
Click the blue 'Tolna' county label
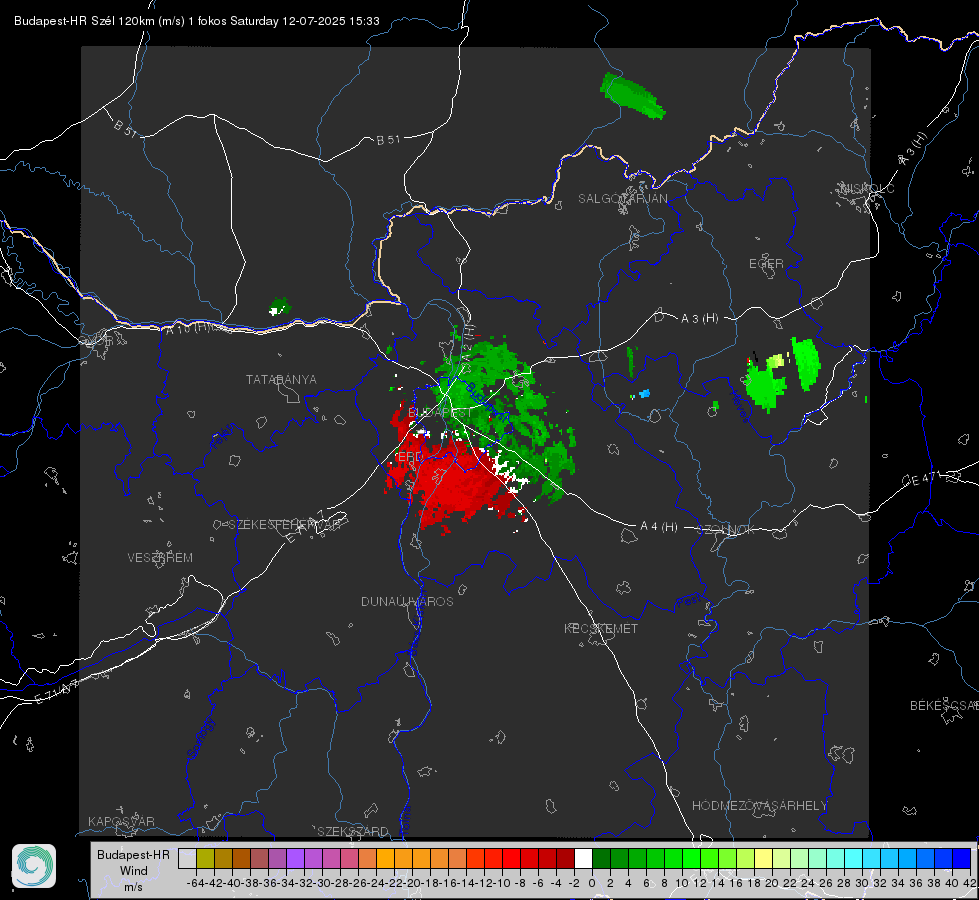pos(406,821)
